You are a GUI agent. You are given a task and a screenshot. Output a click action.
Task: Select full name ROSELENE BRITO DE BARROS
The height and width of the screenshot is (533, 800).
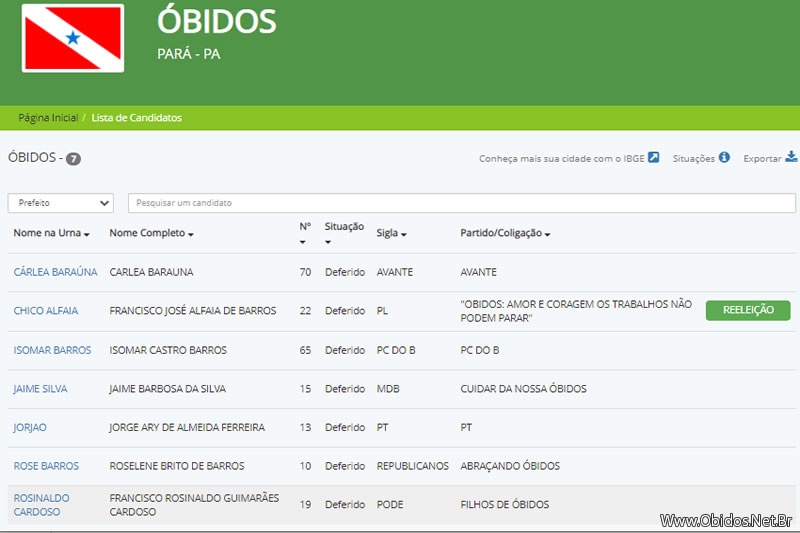click(x=177, y=466)
